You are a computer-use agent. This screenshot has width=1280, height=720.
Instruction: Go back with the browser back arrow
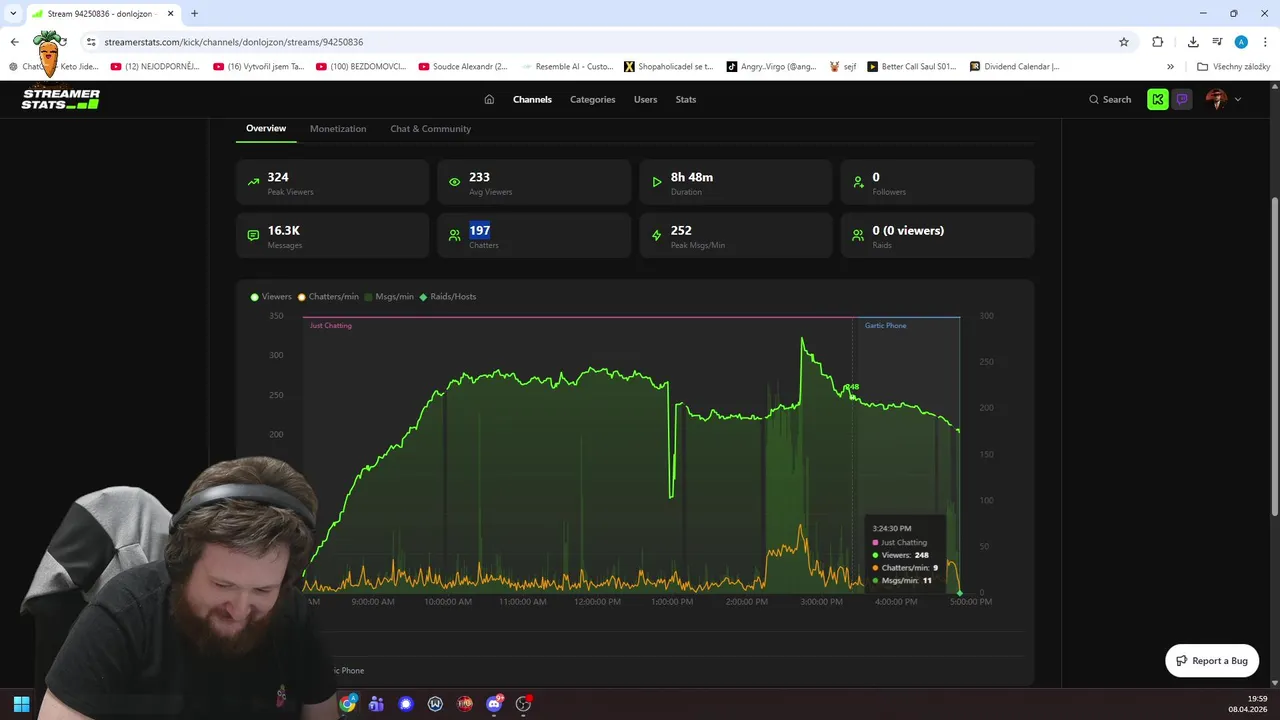click(x=15, y=42)
